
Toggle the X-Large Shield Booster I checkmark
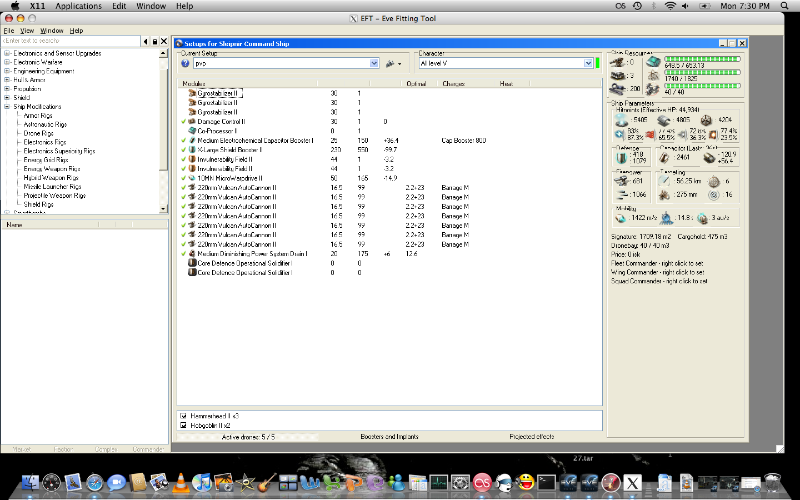[183, 149]
